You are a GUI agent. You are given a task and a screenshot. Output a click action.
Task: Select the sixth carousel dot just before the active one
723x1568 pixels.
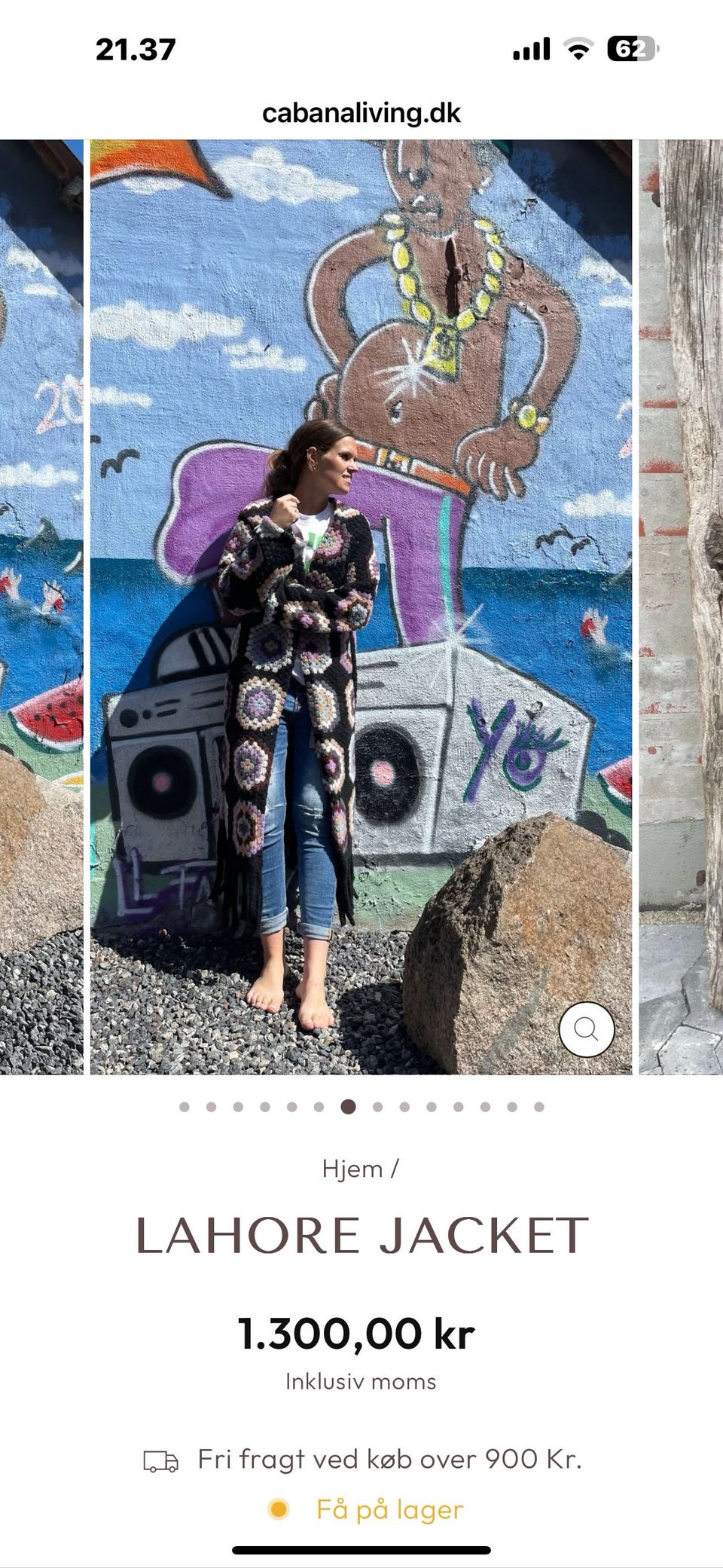[319, 1107]
